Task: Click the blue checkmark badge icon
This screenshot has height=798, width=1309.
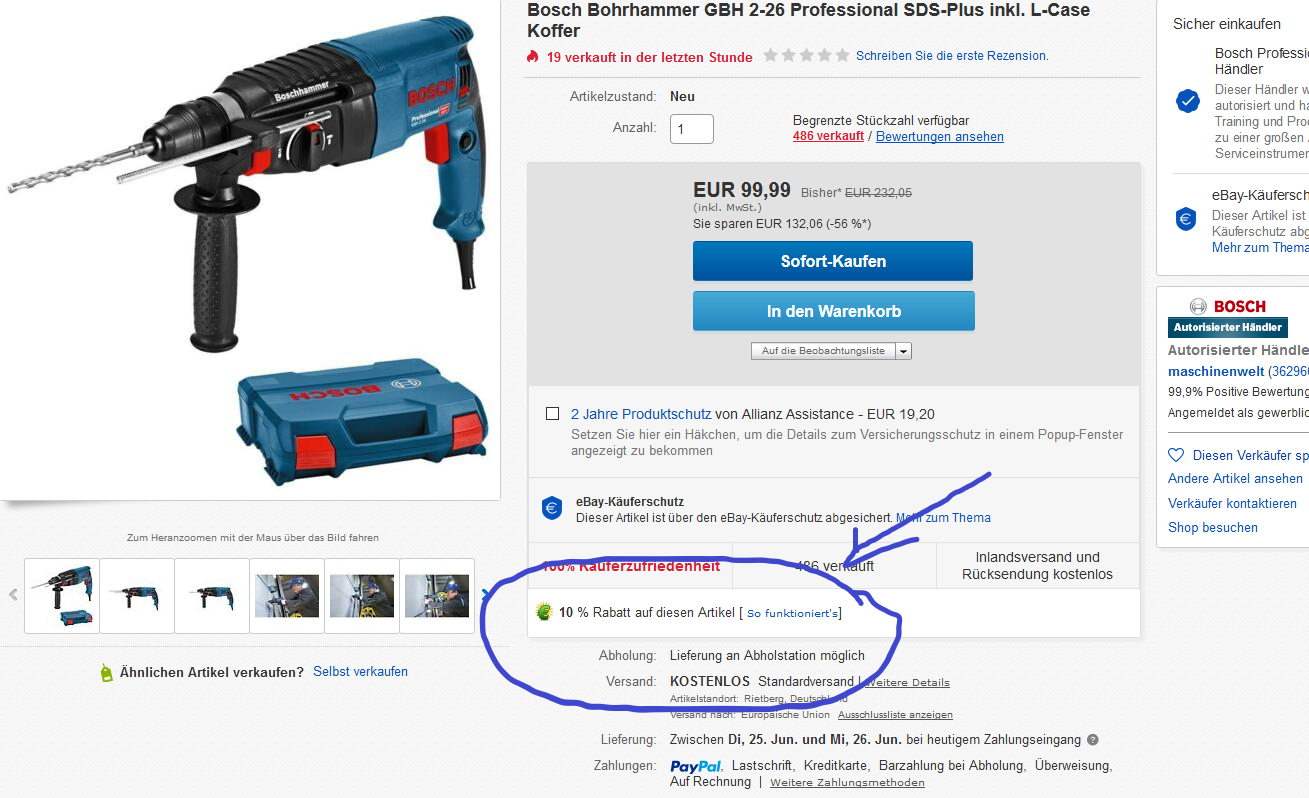Action: click(1187, 101)
